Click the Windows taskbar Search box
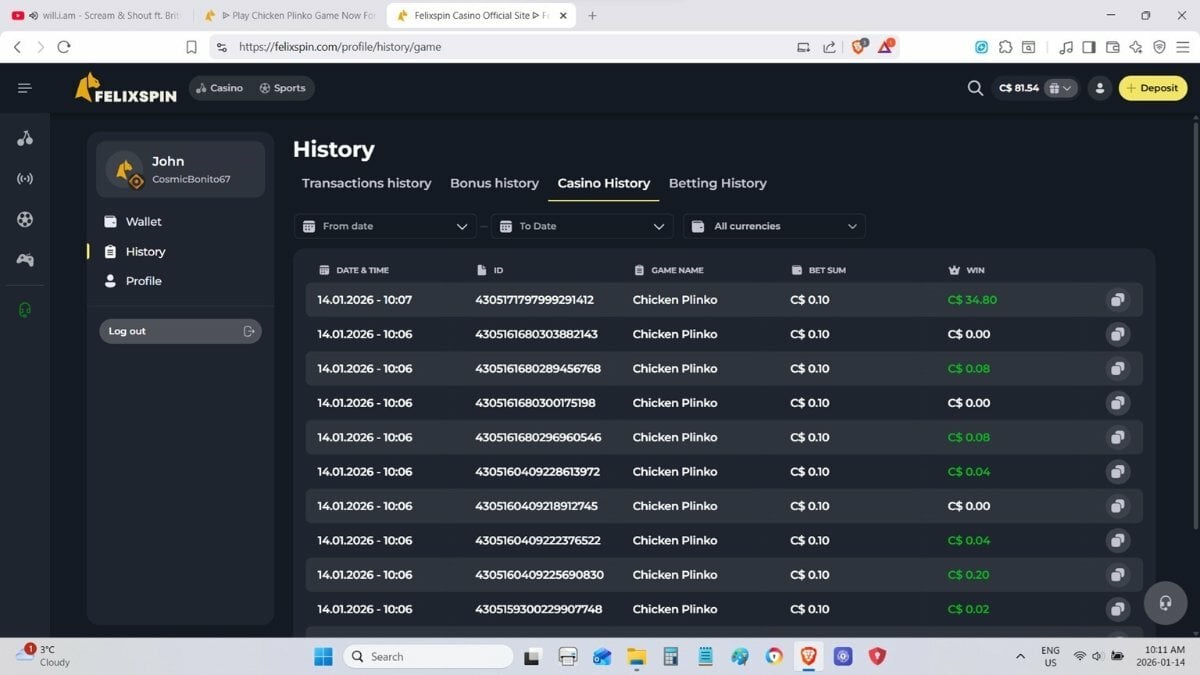The height and width of the screenshot is (675, 1200). (x=428, y=656)
